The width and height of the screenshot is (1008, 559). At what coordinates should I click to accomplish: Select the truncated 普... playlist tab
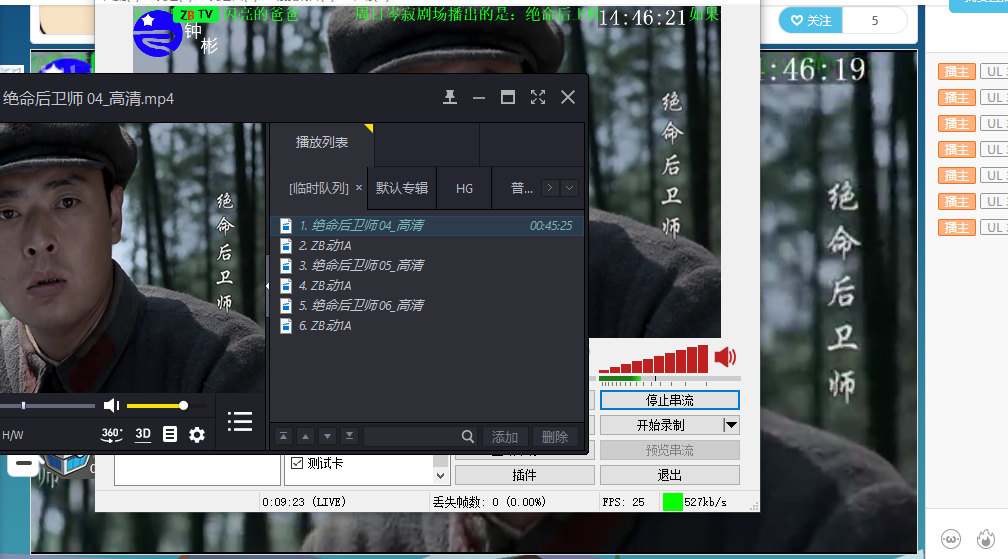click(521, 188)
